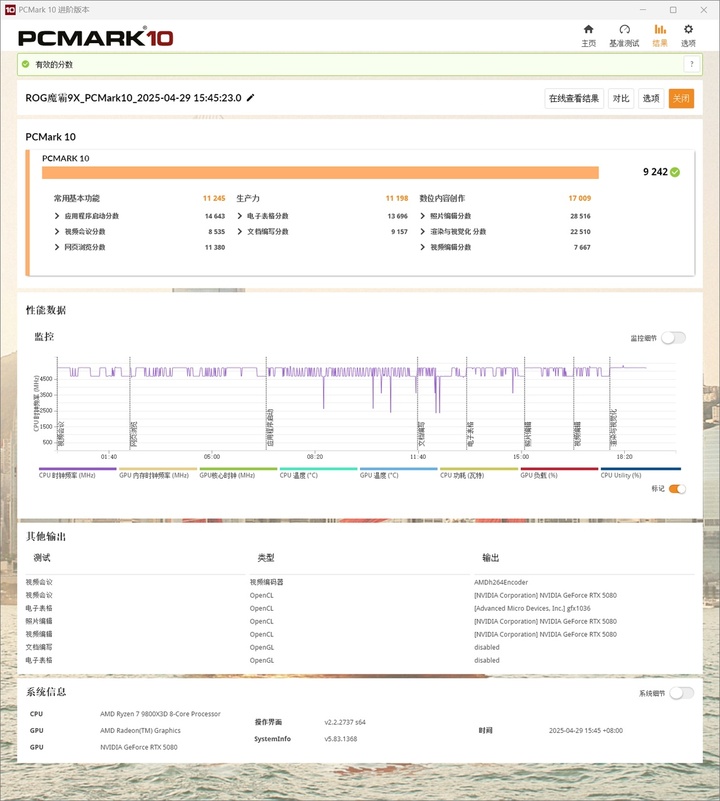This screenshot has height=801, width=720.
Task: Click the time value 2025-04-29 15:45 +08:00
Action: 586,731
